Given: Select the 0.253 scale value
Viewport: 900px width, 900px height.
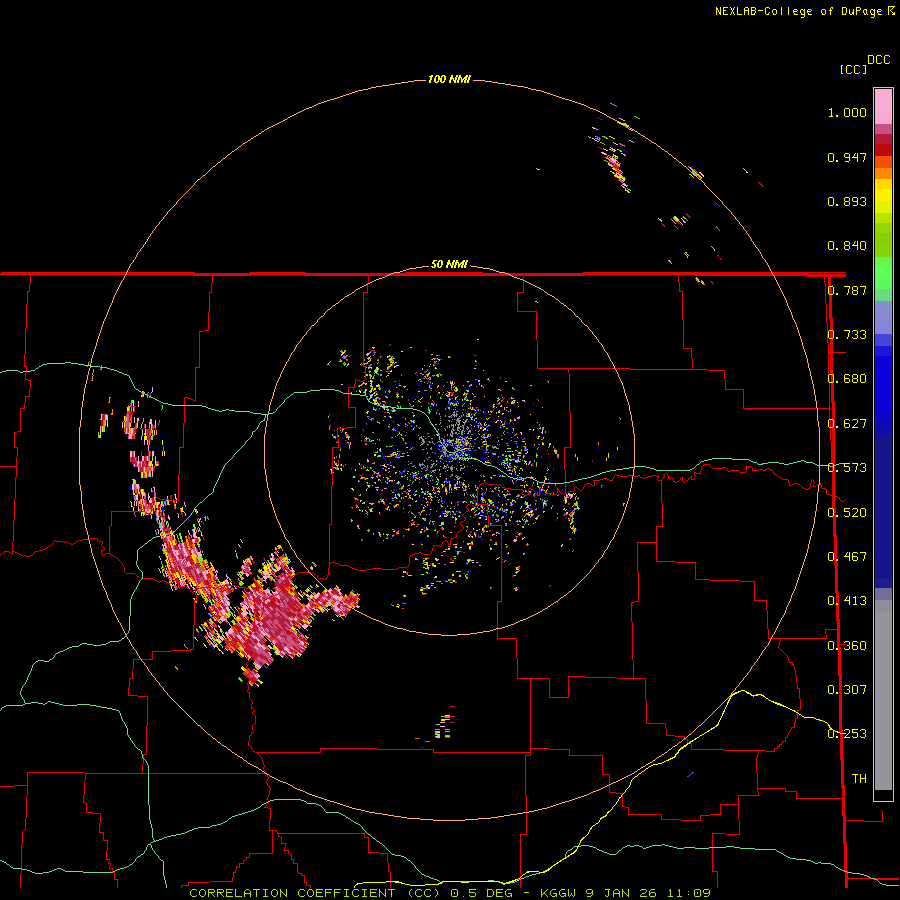Looking at the screenshot, I should (847, 734).
